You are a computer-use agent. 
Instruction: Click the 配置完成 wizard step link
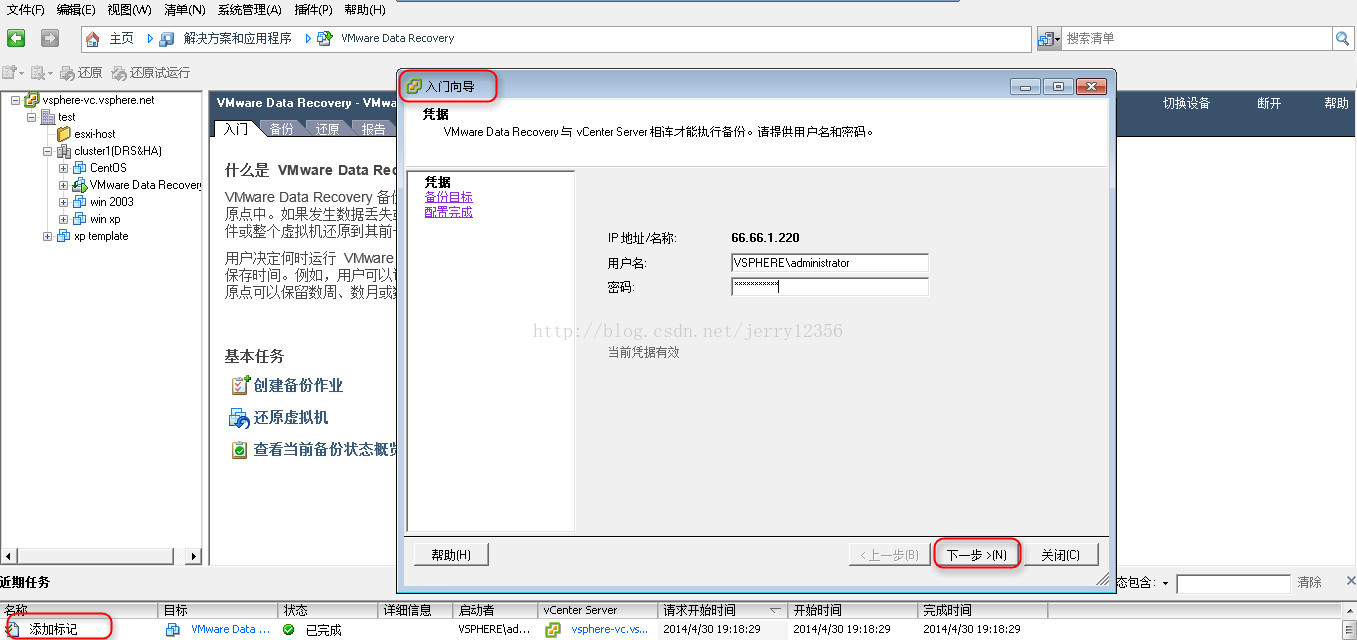pyautogui.click(x=448, y=212)
